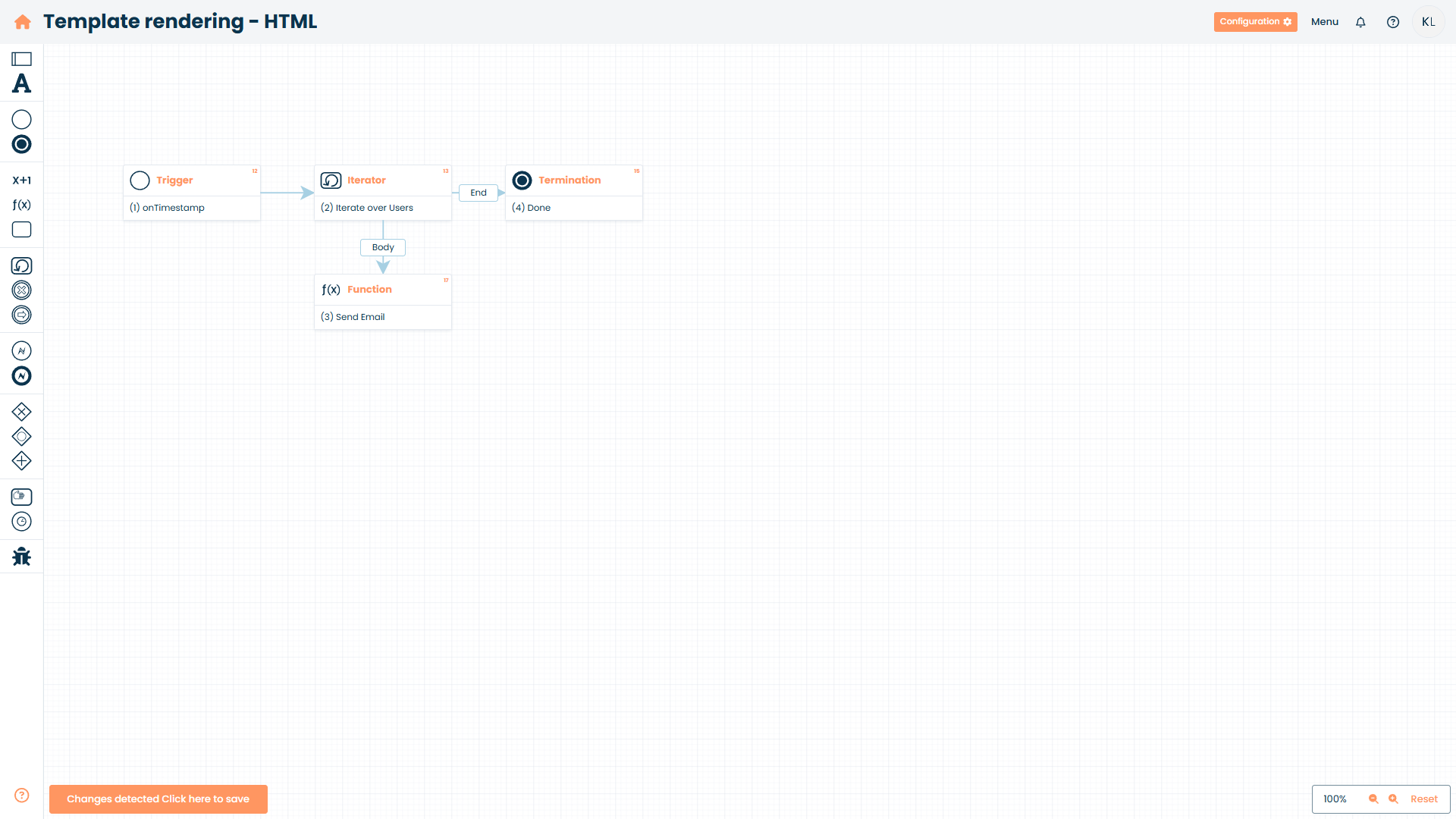The width and height of the screenshot is (1456, 819).
Task: Select the user task element in sidebar
Action: click(21, 497)
